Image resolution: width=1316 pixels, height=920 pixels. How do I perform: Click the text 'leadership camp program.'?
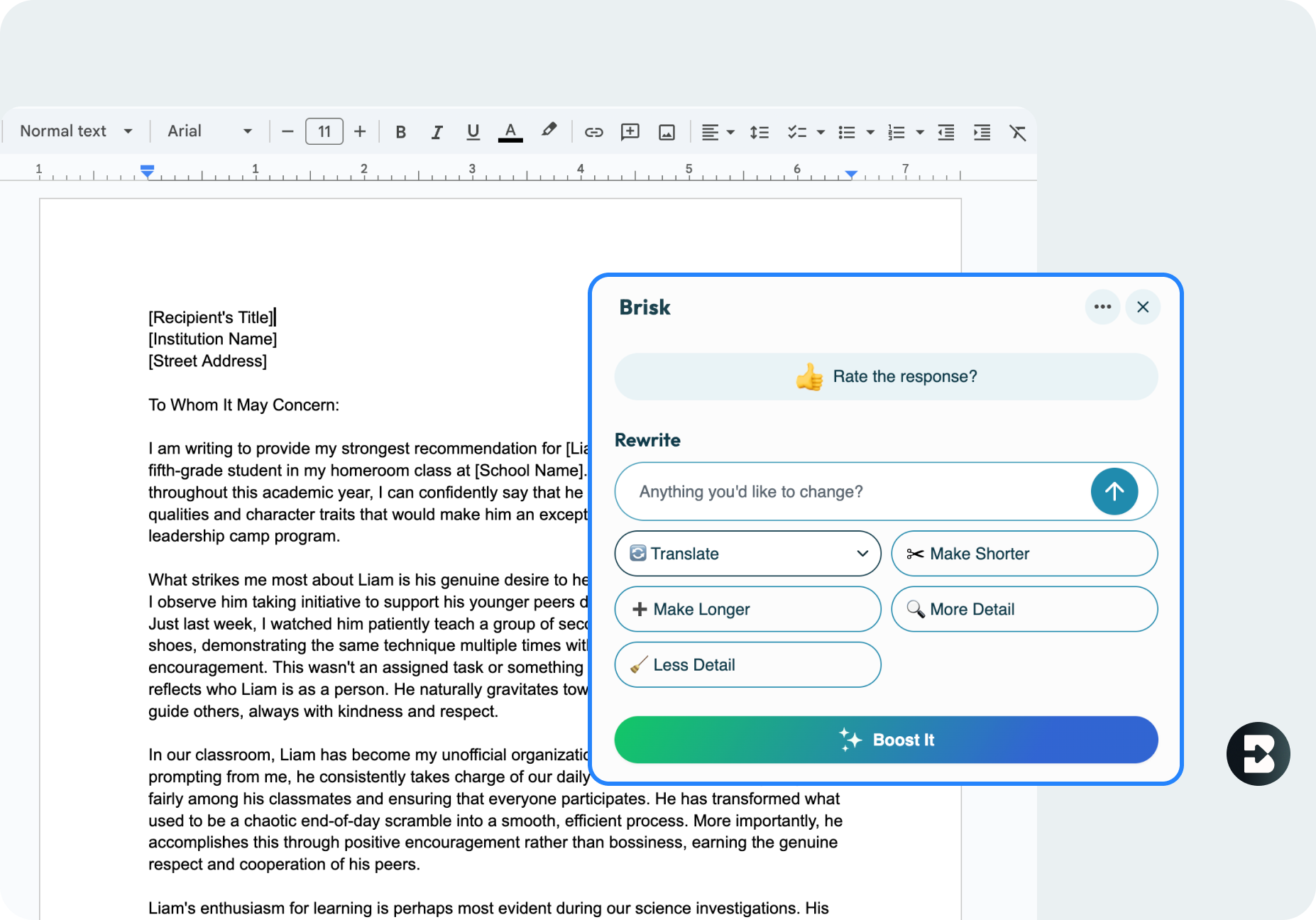pyautogui.click(x=244, y=536)
